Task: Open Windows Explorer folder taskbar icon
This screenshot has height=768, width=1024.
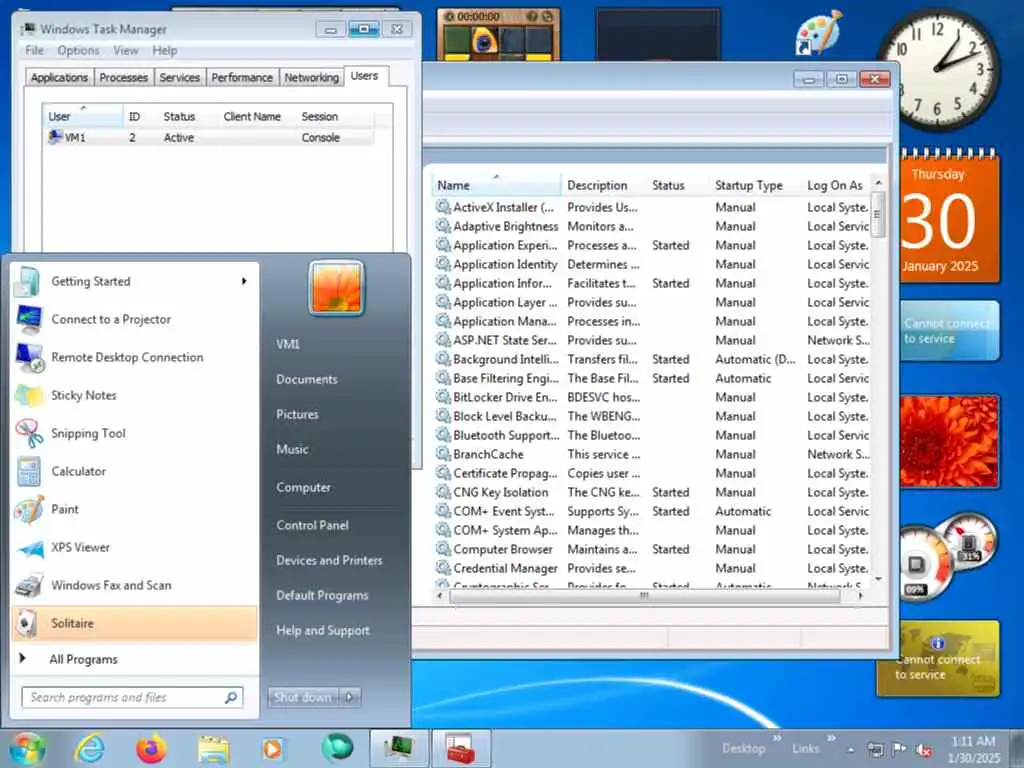Action: pos(214,749)
